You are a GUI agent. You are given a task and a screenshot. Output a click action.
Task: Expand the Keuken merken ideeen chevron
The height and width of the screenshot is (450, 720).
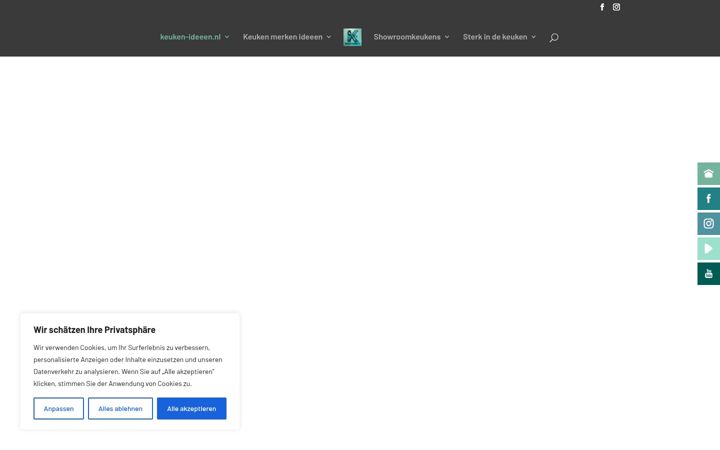tap(329, 37)
